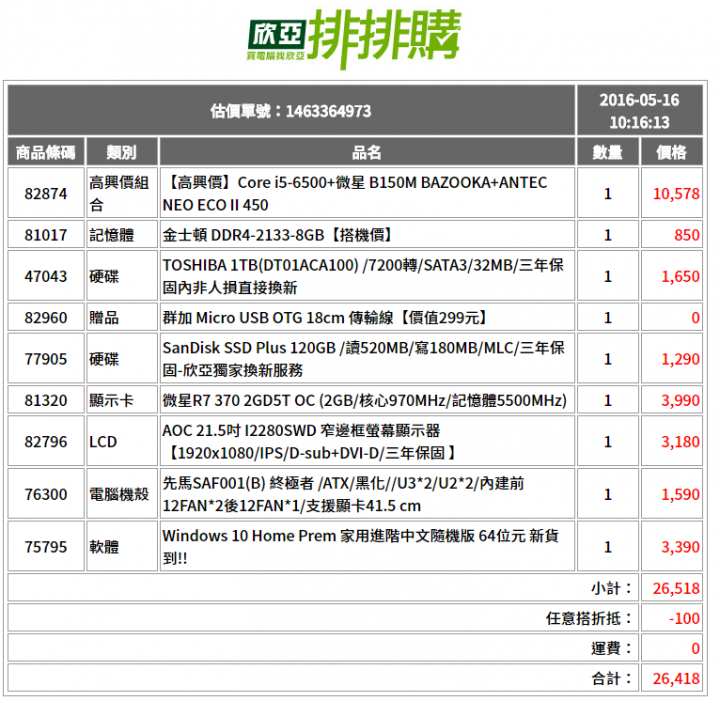Viewport: 720px width, 701px height.
Task: Select category 顯示卡
Action: coord(112,400)
